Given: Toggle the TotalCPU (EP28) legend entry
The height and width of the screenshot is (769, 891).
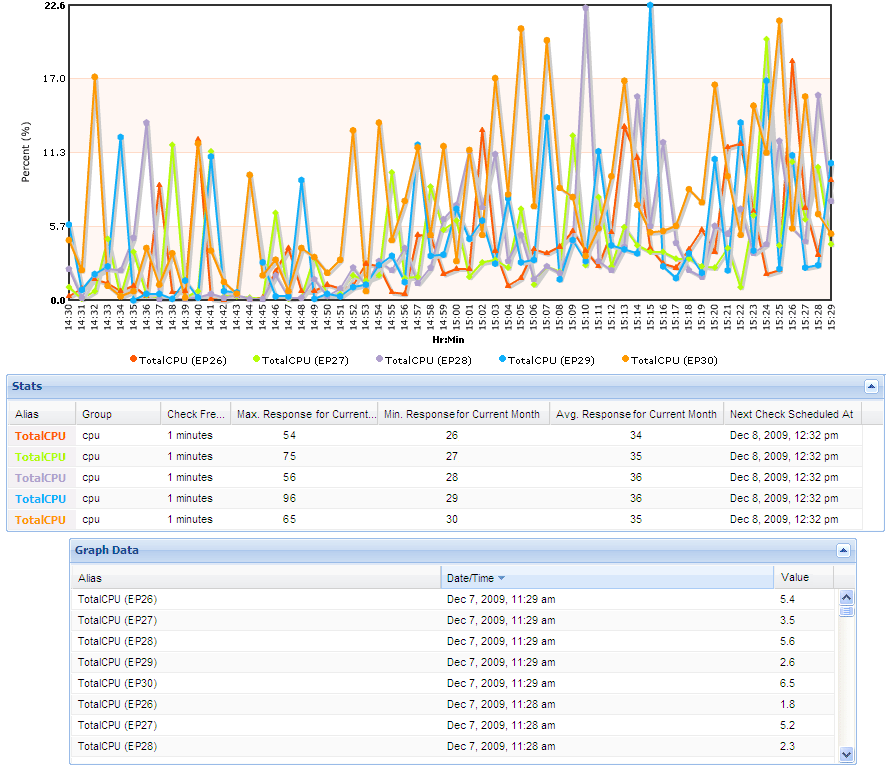Looking at the screenshot, I should point(424,360).
